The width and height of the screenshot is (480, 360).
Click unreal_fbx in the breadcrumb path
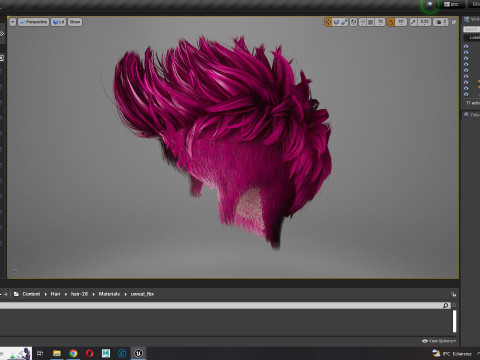click(142, 294)
